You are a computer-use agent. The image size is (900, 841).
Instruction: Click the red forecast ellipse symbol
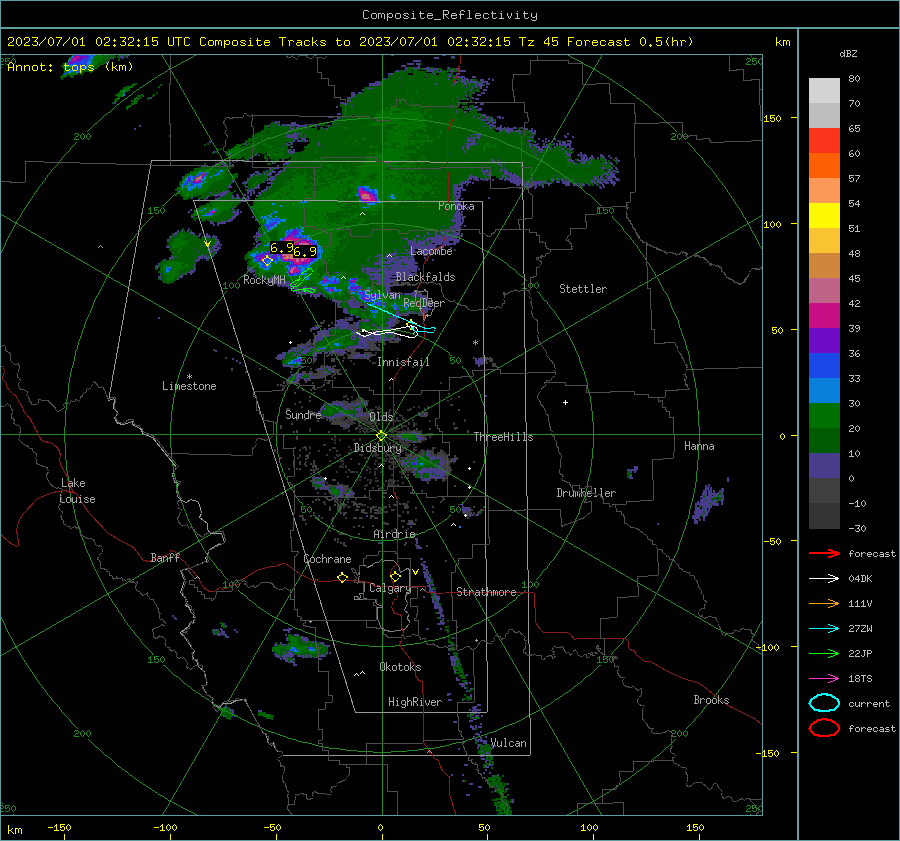[x=824, y=728]
